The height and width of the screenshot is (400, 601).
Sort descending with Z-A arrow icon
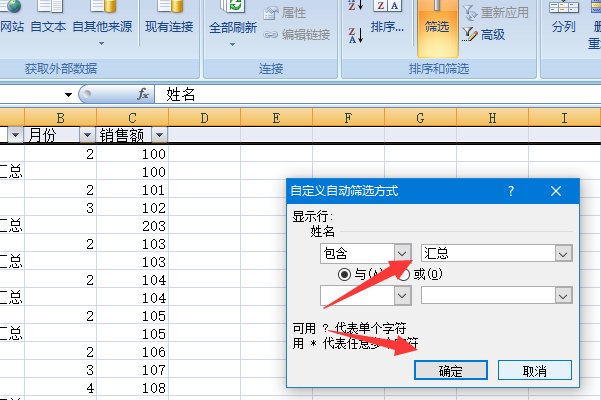pos(356,35)
